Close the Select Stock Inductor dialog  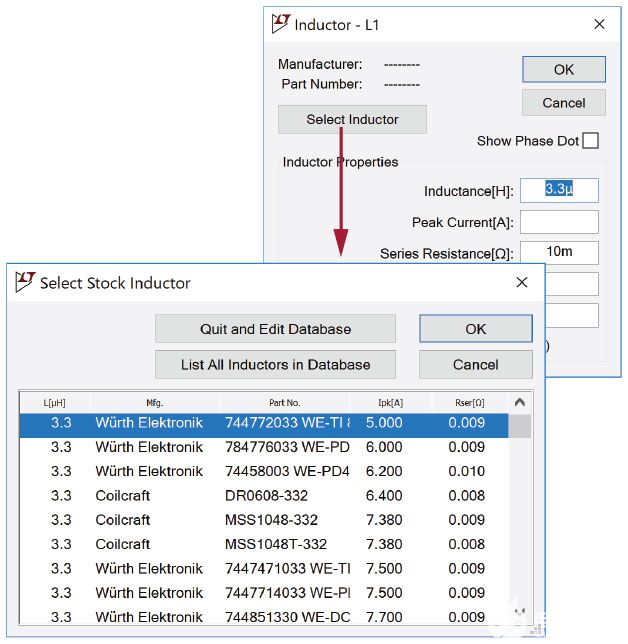click(x=521, y=283)
